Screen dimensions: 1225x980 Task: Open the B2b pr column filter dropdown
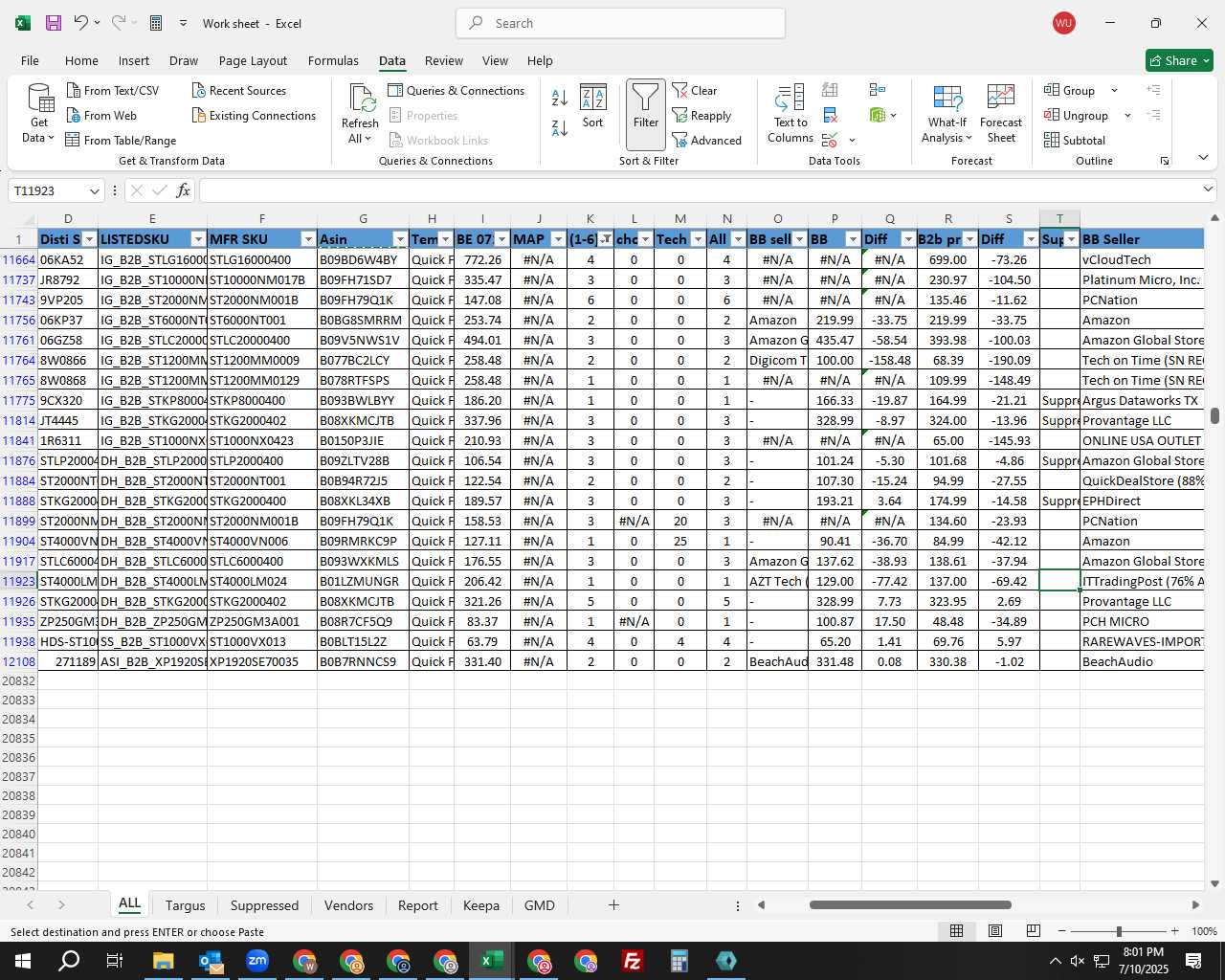[969, 239]
